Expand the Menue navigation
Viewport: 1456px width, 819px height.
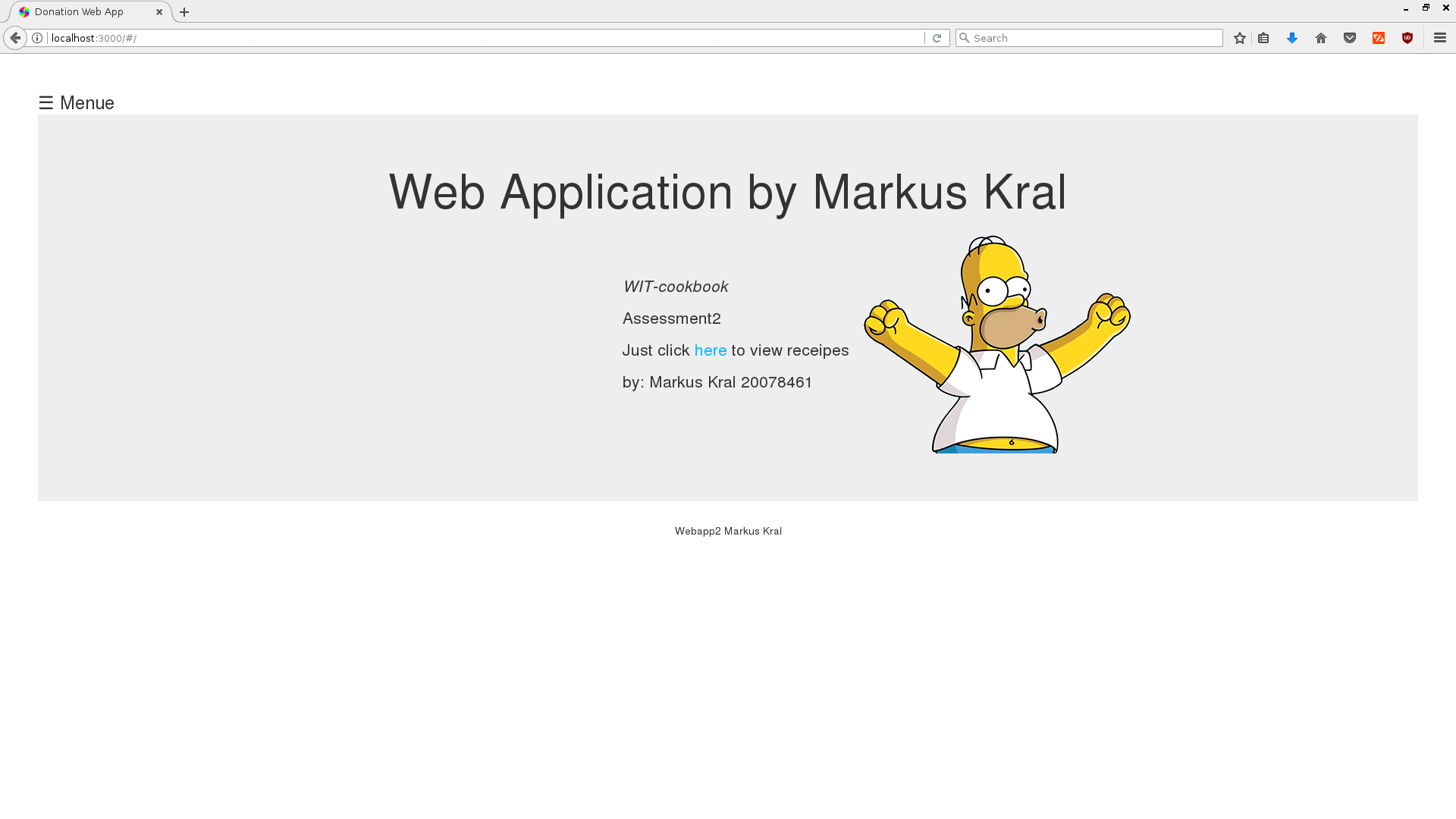[77, 103]
